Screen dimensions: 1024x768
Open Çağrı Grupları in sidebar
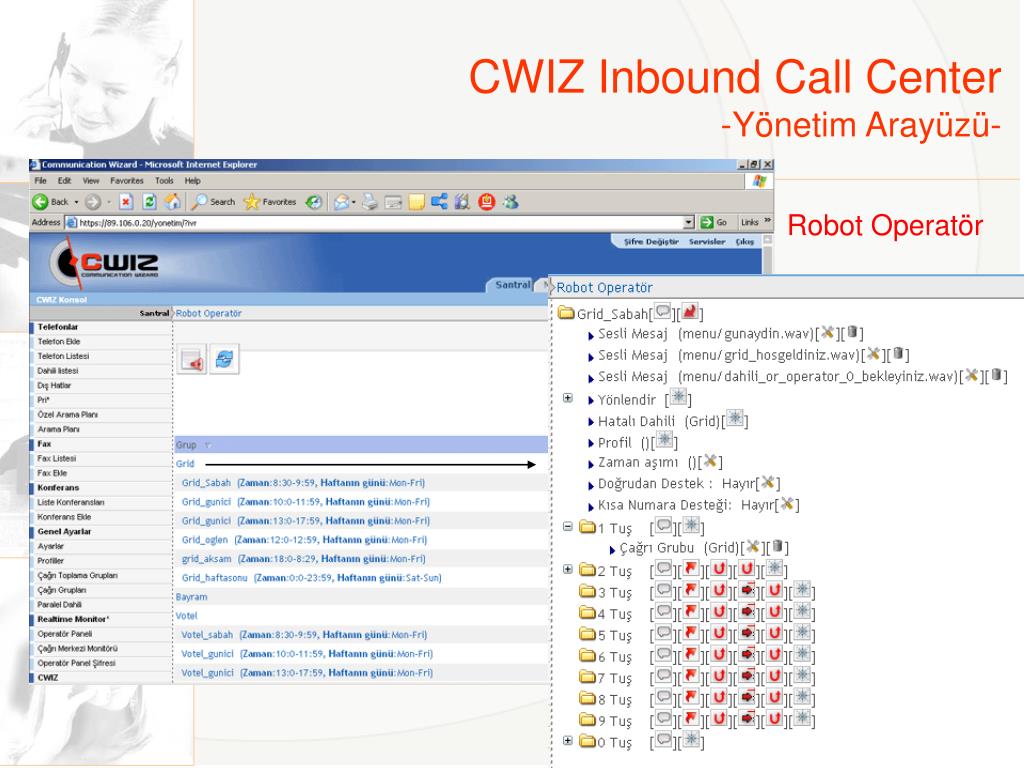point(61,590)
